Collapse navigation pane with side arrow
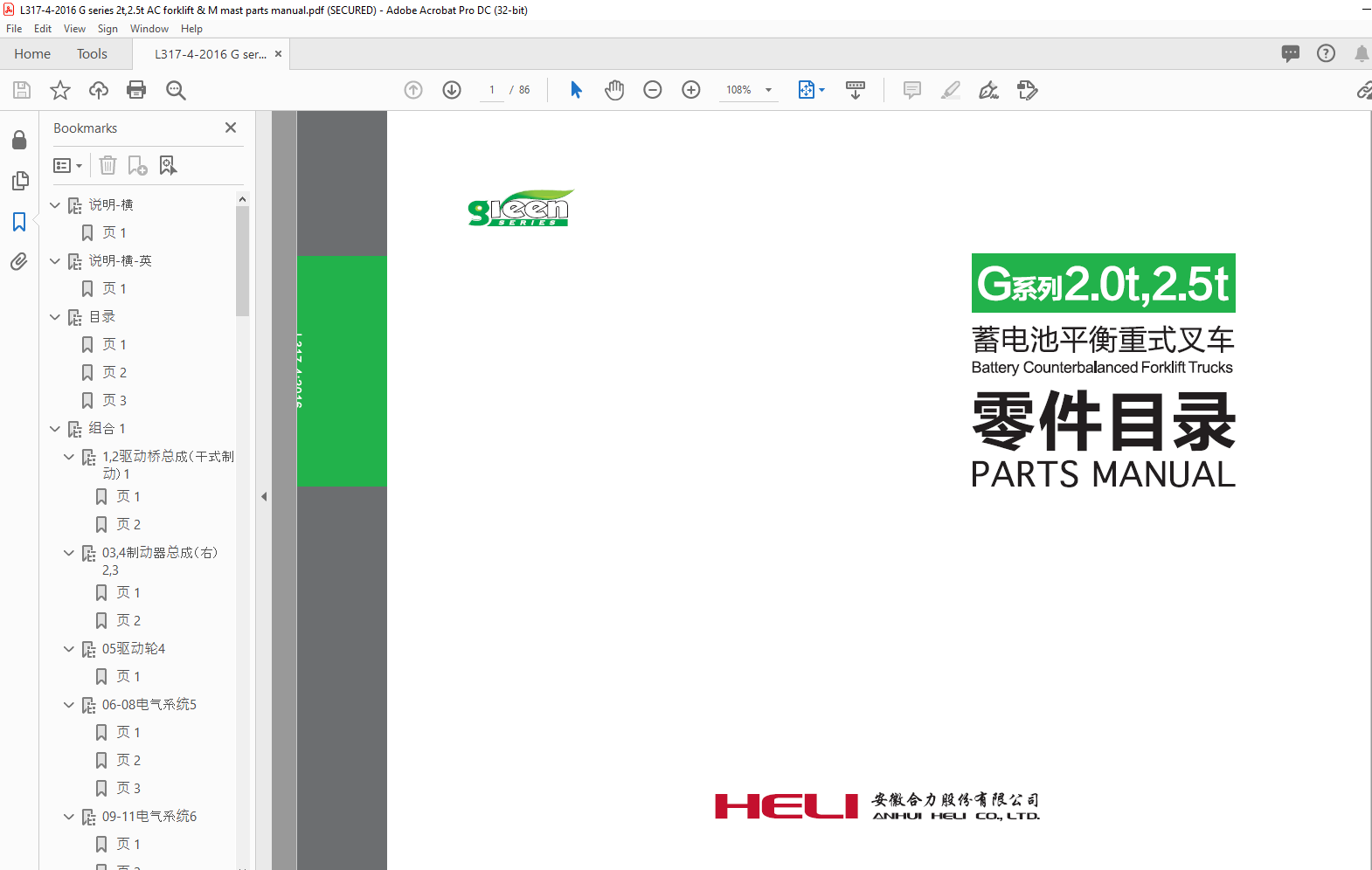Screen dimensions: 1372x870 [x=263, y=496]
